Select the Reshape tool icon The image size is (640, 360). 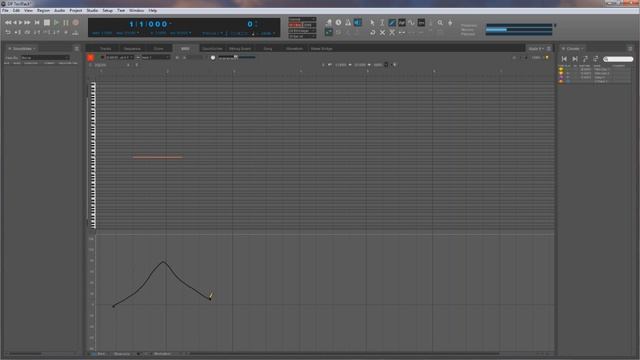click(x=402, y=23)
